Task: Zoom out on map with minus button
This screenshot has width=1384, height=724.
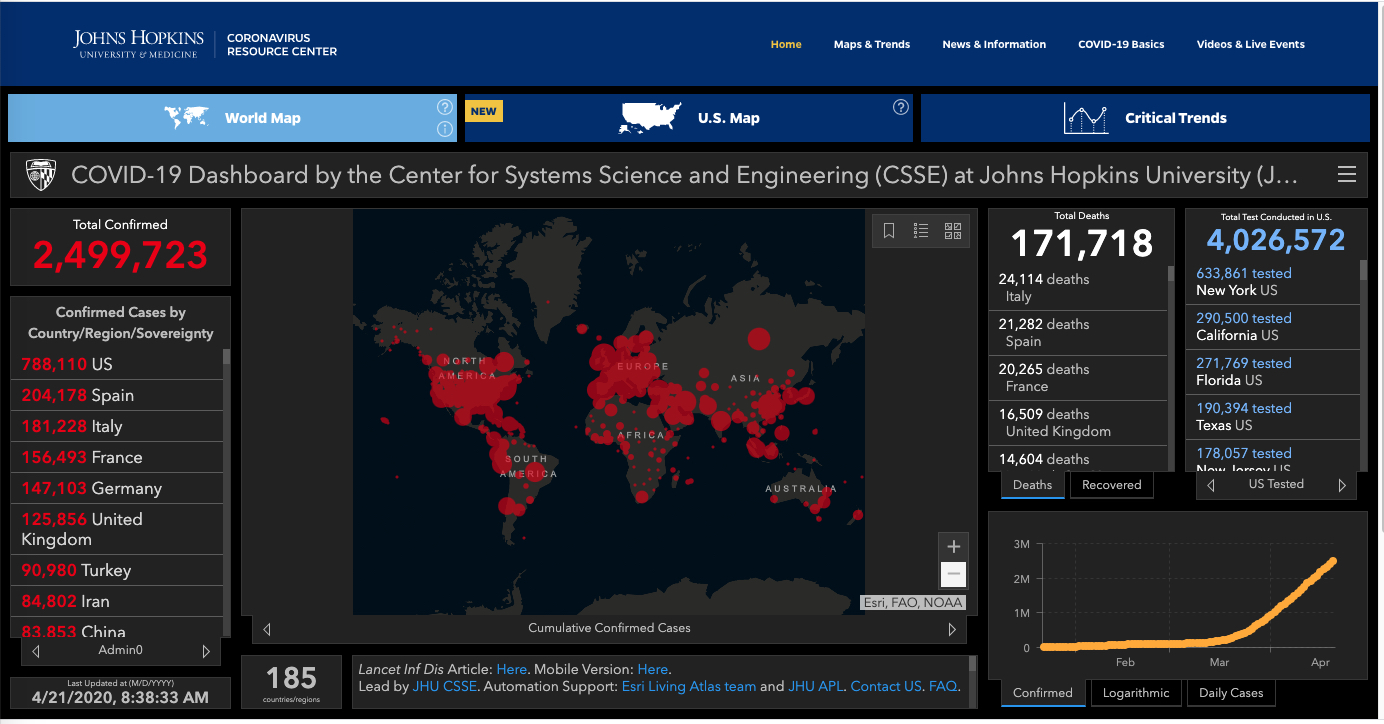Action: click(953, 574)
